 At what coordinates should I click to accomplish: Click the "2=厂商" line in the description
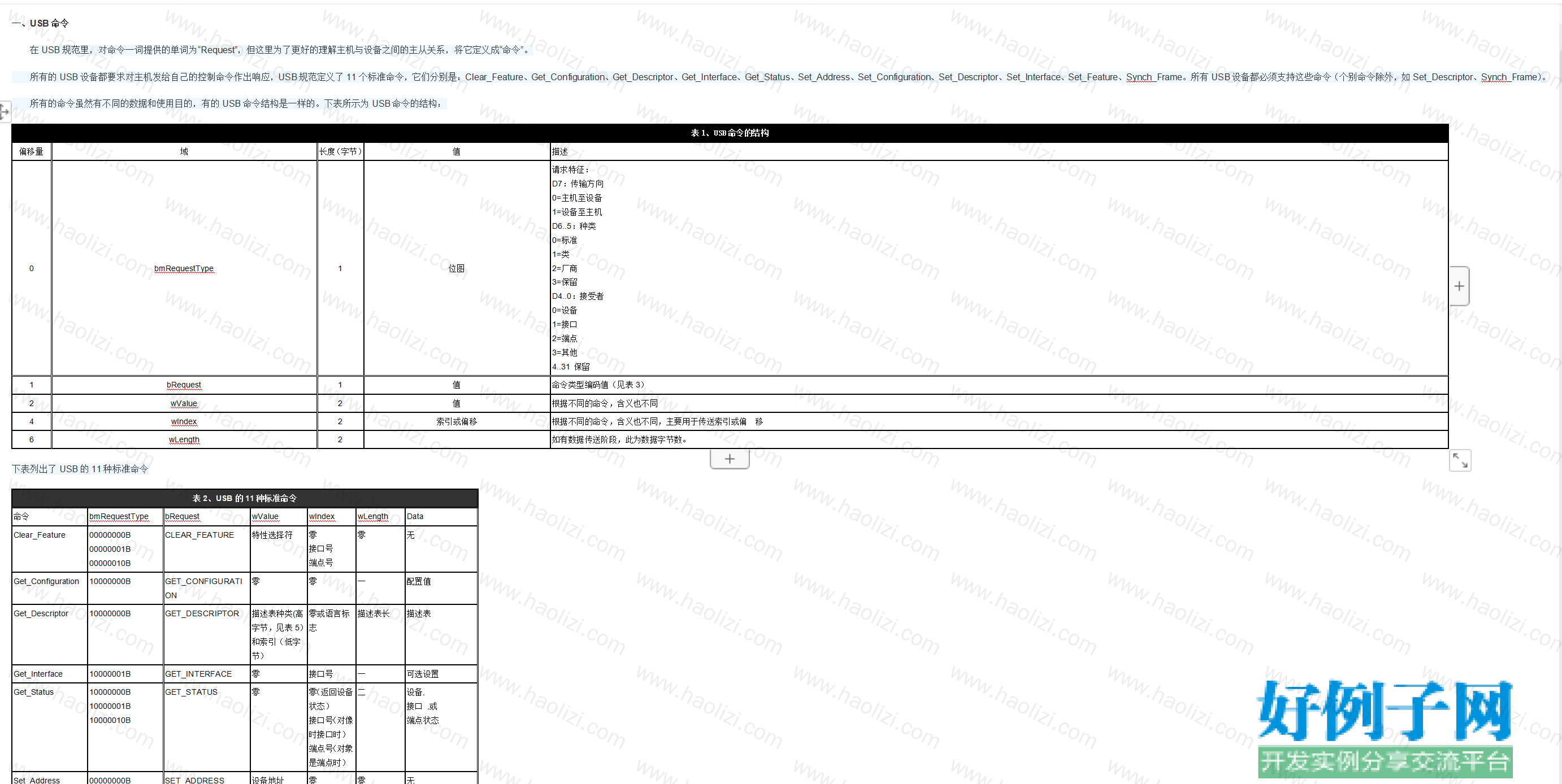click(565, 268)
